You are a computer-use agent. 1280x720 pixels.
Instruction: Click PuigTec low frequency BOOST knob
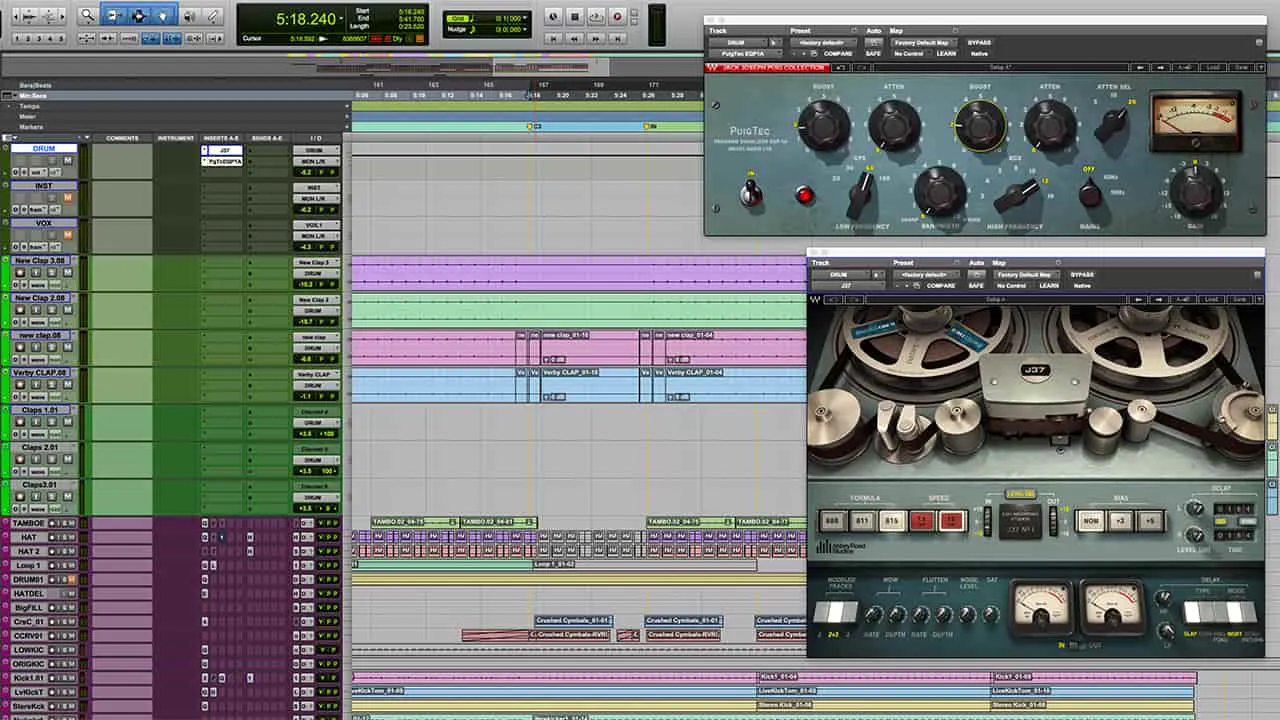824,126
